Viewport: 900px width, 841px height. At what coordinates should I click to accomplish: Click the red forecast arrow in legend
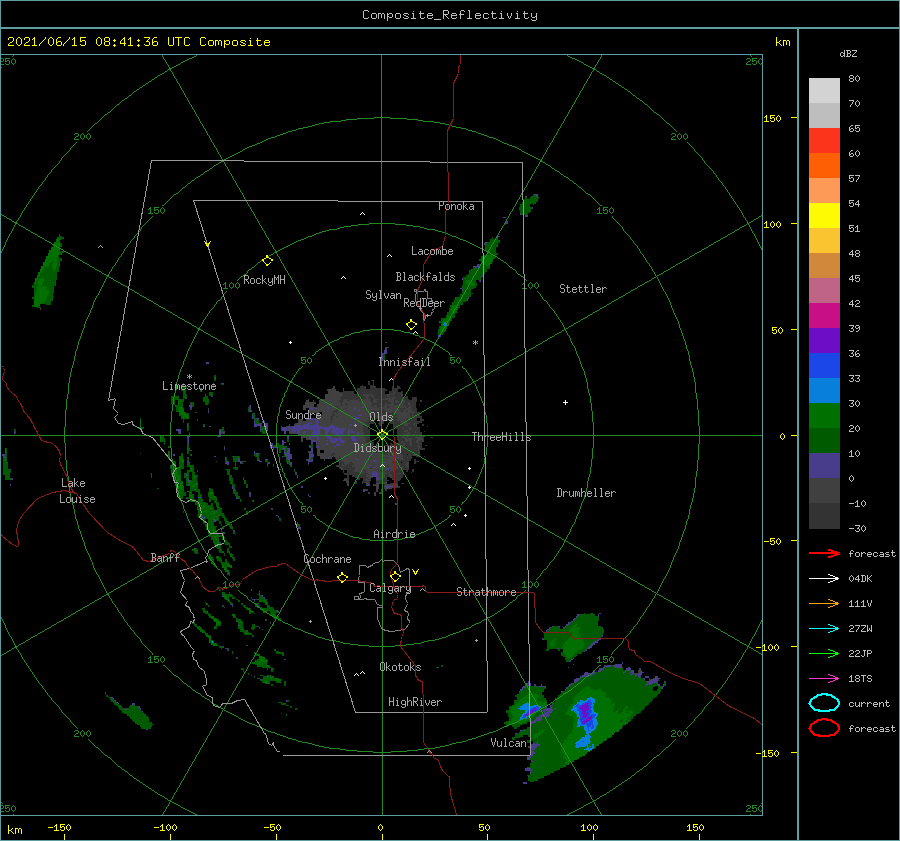(824, 553)
